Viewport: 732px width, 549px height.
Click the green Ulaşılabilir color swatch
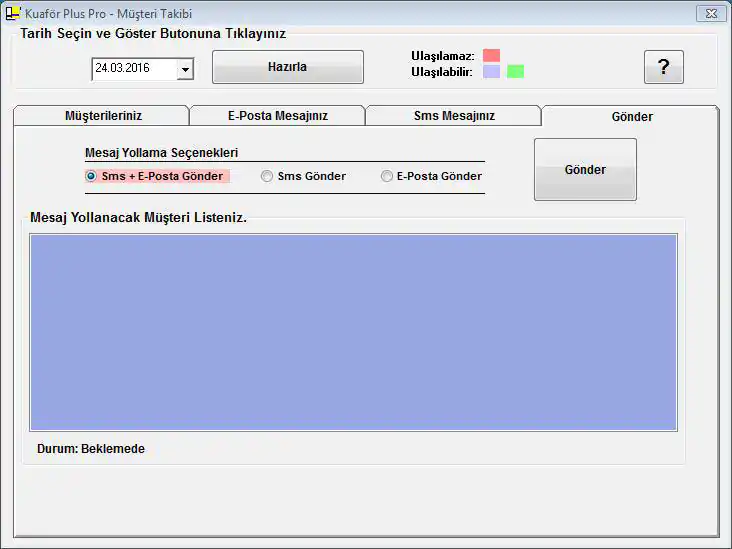(515, 72)
